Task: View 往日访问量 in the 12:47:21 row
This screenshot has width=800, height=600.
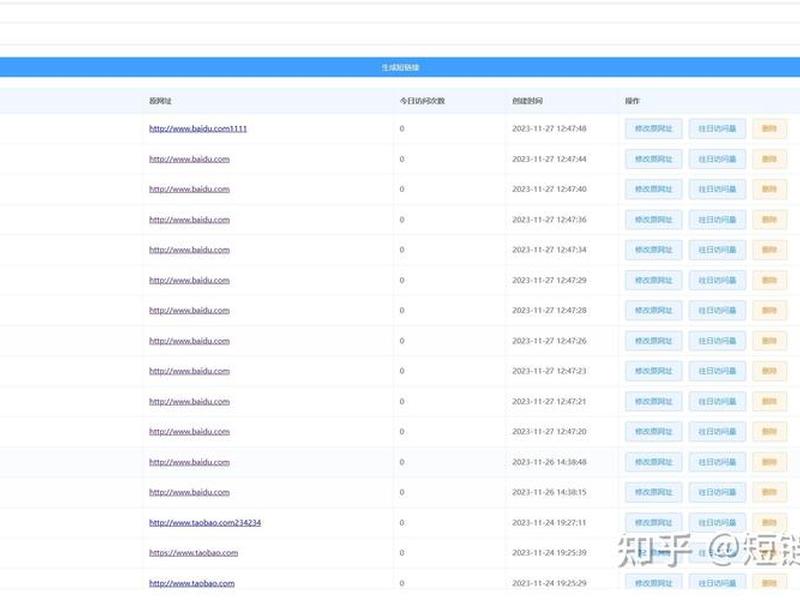Action: pos(717,402)
